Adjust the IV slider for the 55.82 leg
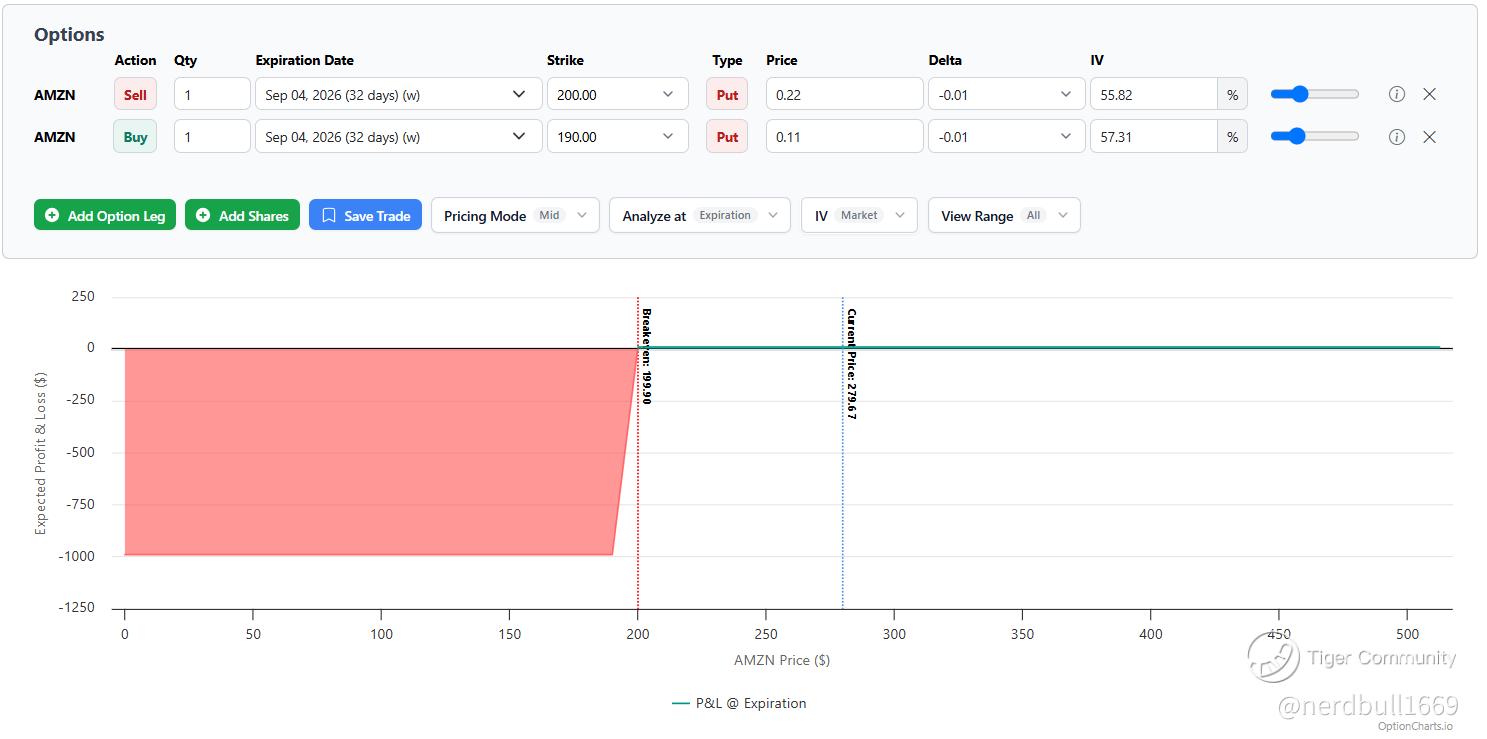1487x739 pixels. (x=1315, y=94)
